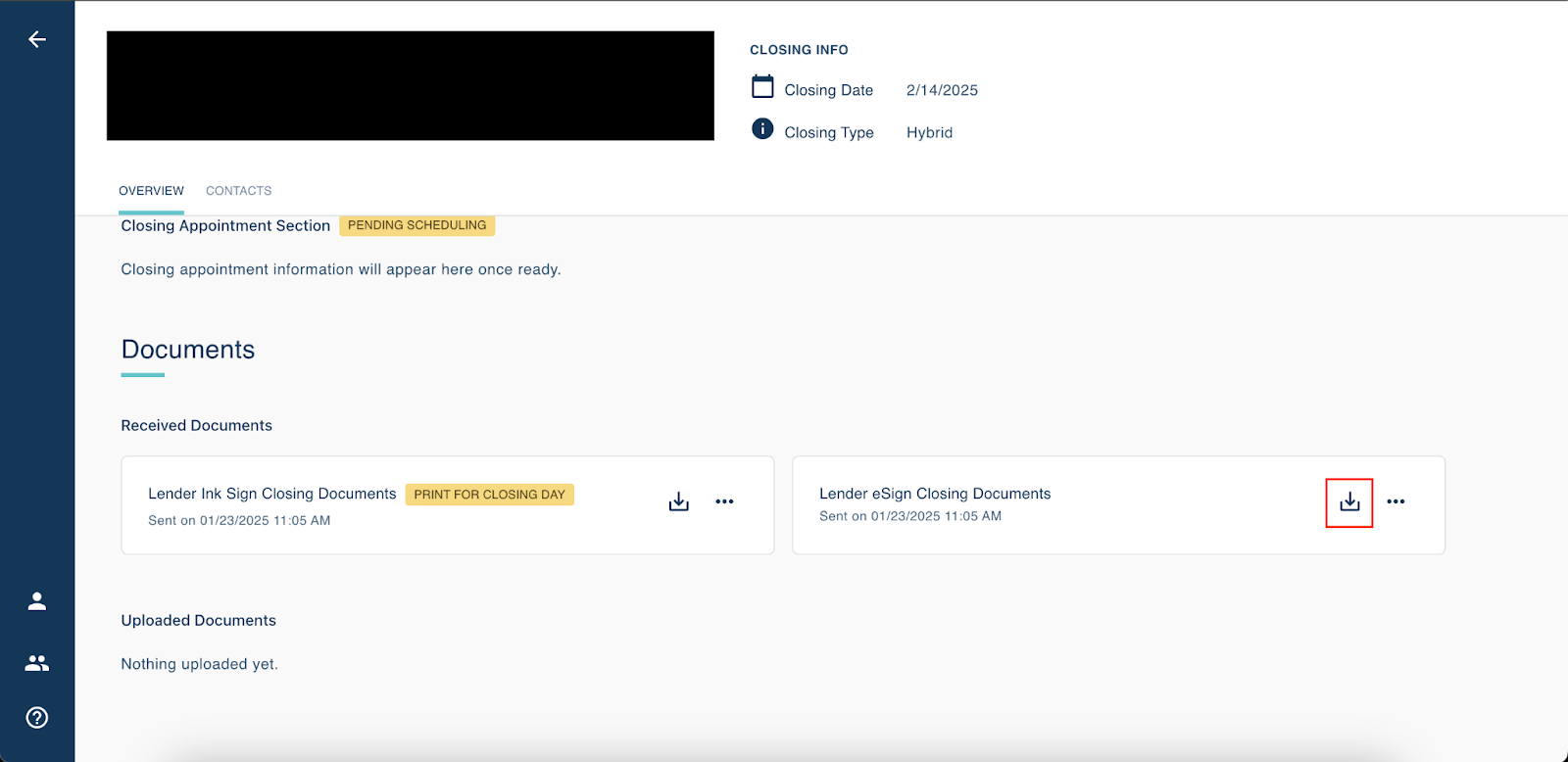Viewport: 1568px width, 762px height.
Task: Download Lender Ink Sign Closing Documents
Action: (679, 501)
